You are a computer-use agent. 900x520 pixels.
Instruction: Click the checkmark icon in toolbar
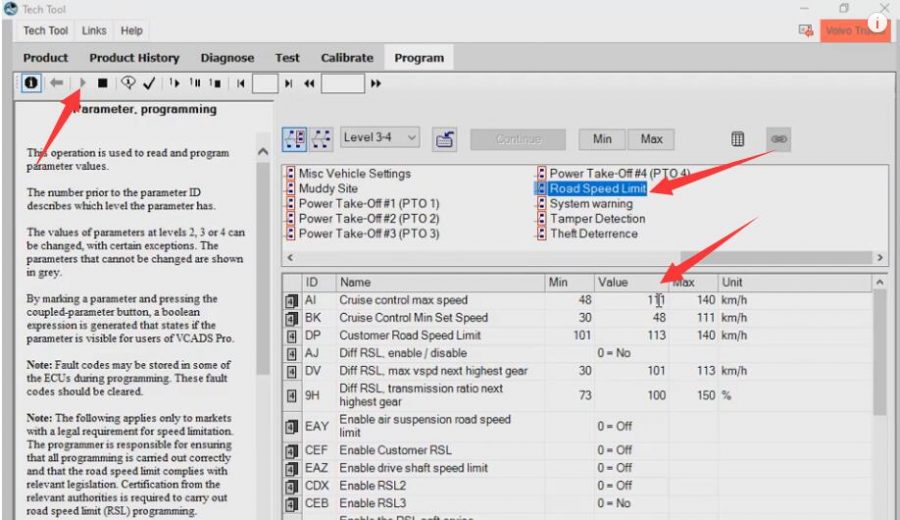pos(149,83)
